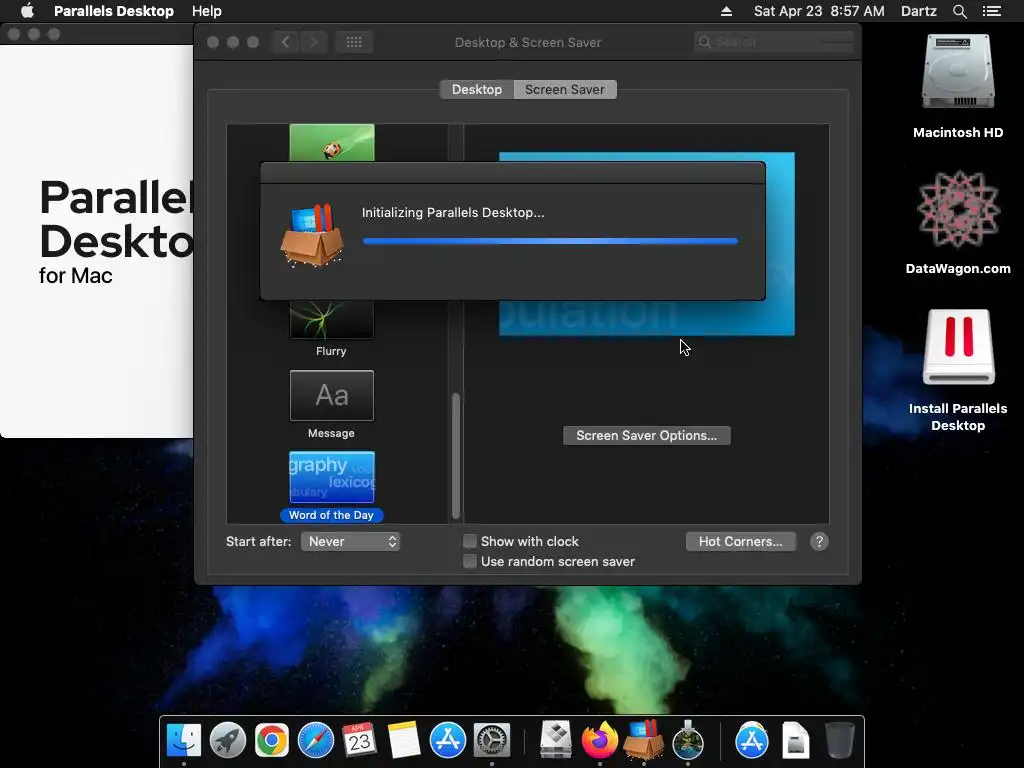Screen dimensions: 1024x768
Task: Switch to the Screen Saver tab
Action: (x=565, y=89)
